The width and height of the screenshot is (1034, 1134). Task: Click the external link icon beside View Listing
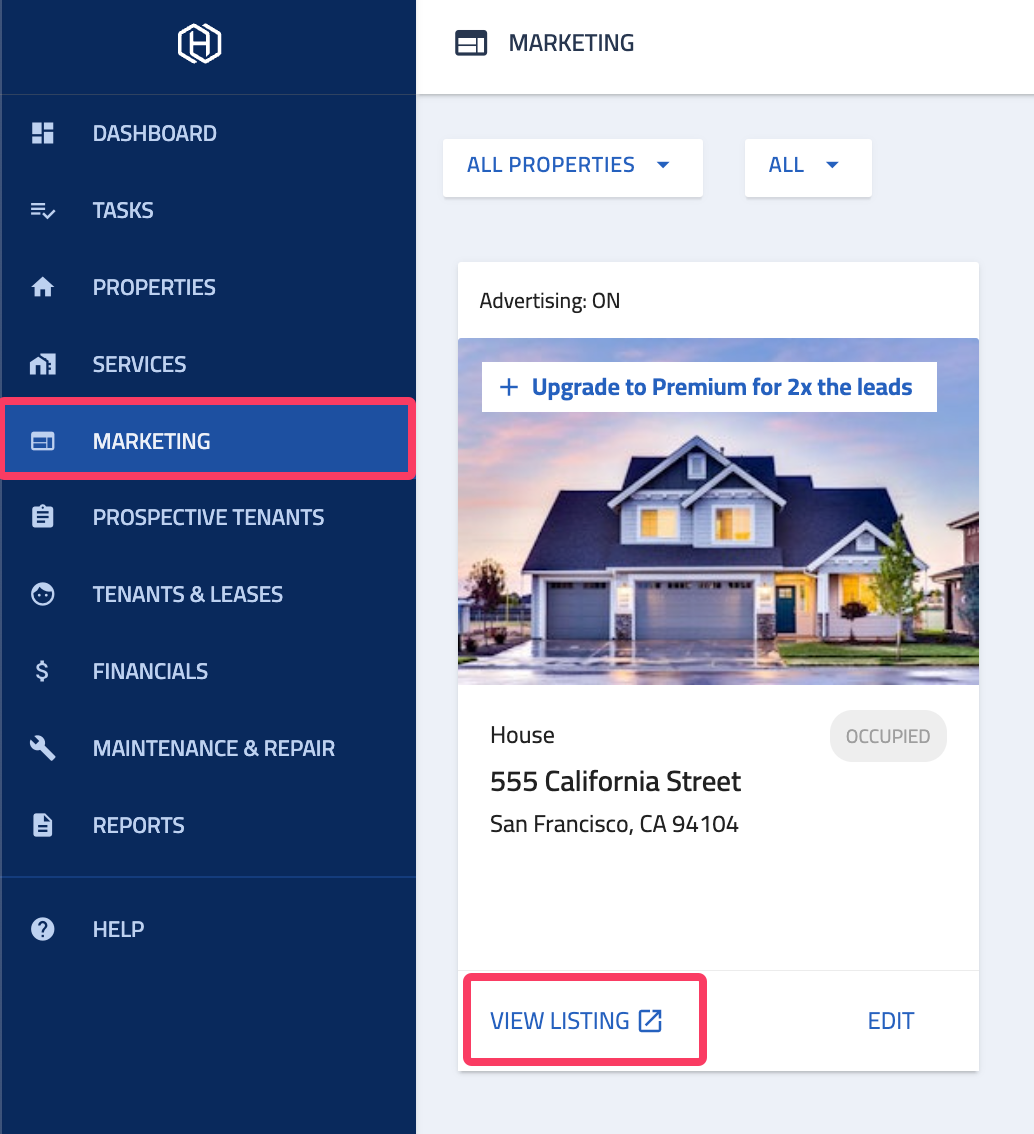click(650, 1020)
